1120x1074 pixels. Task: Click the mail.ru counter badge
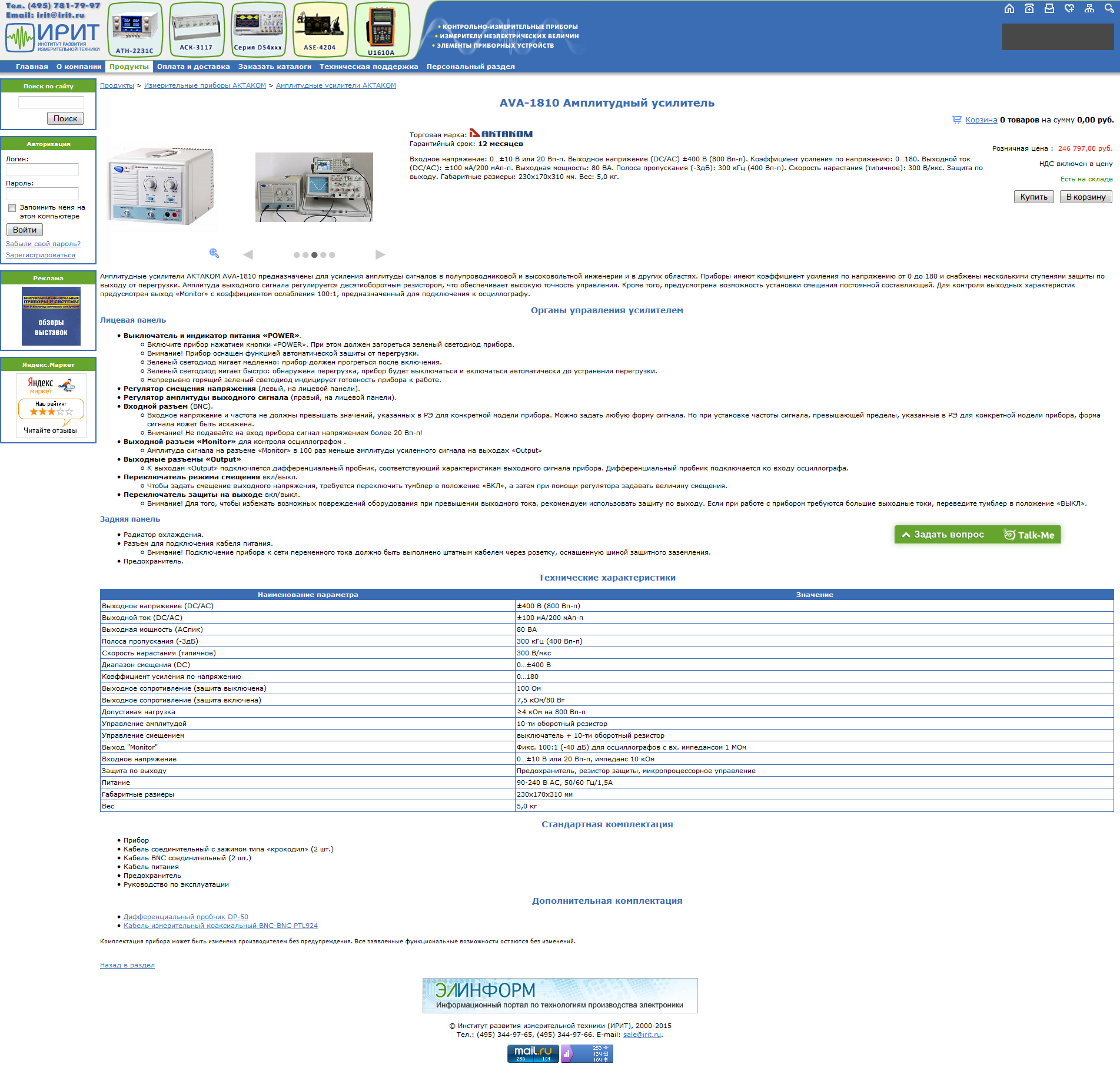pyautogui.click(x=533, y=1053)
